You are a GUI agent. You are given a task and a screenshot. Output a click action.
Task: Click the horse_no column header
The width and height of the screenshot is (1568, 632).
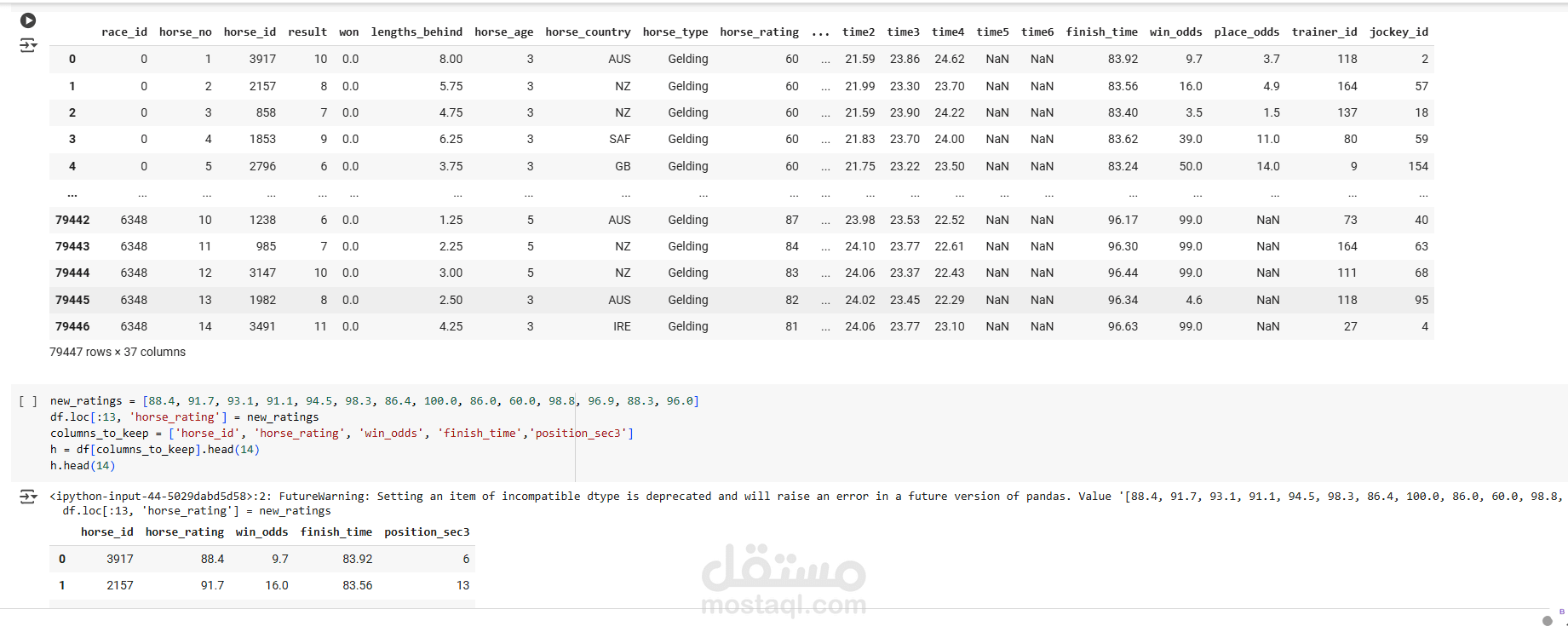(186, 32)
